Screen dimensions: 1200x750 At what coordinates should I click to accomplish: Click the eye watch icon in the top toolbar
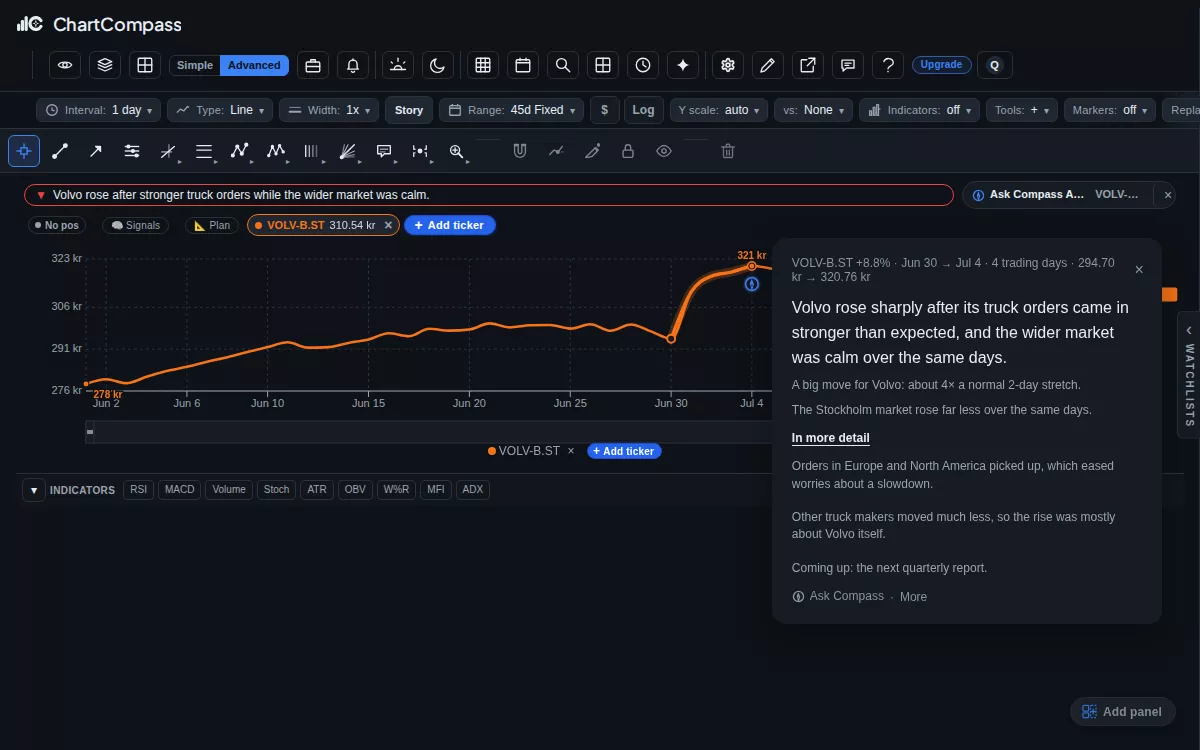coord(65,65)
